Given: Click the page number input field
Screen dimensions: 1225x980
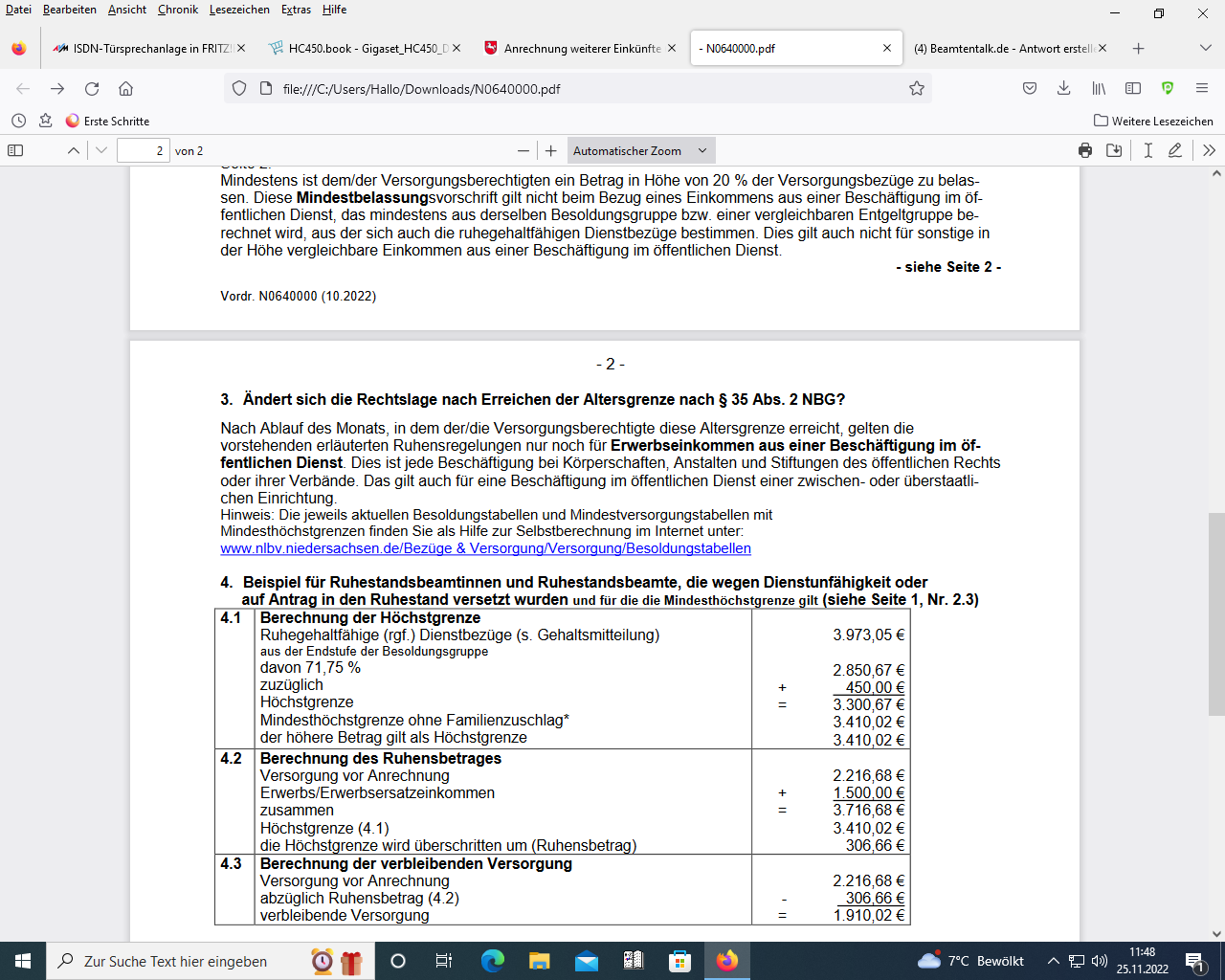Looking at the screenshot, I should coord(143,150).
